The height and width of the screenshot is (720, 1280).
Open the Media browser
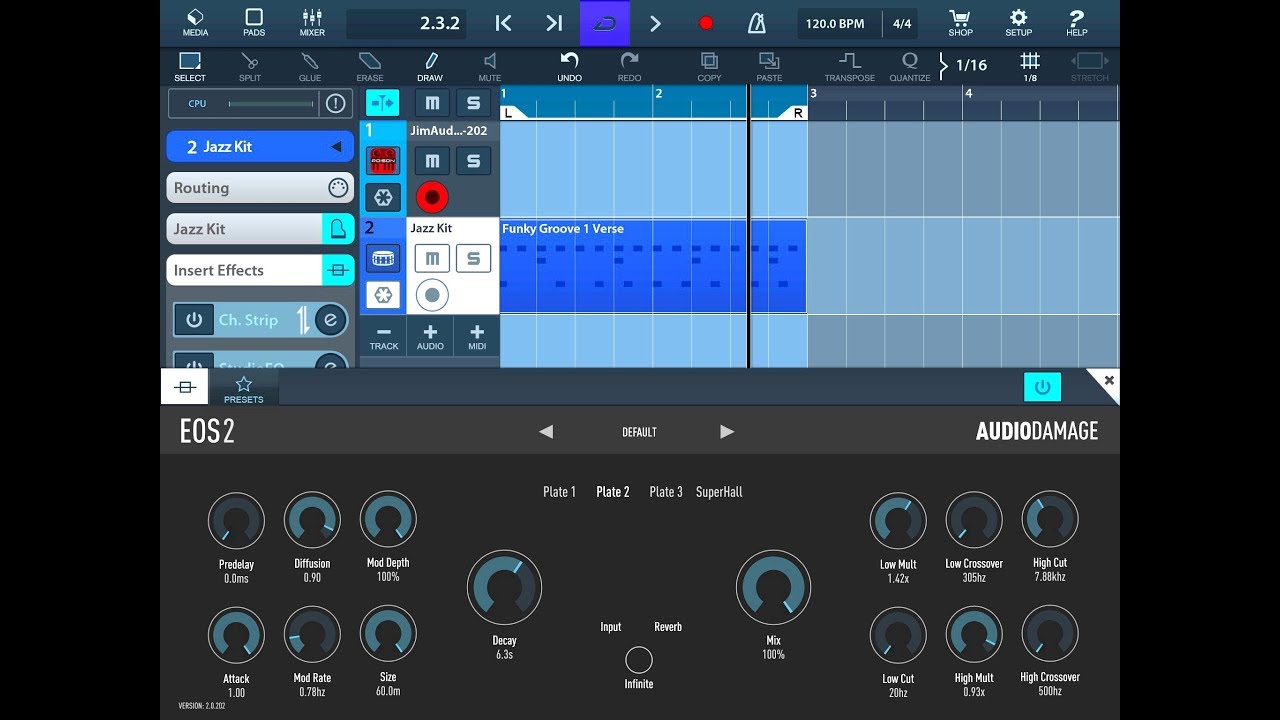click(x=195, y=22)
